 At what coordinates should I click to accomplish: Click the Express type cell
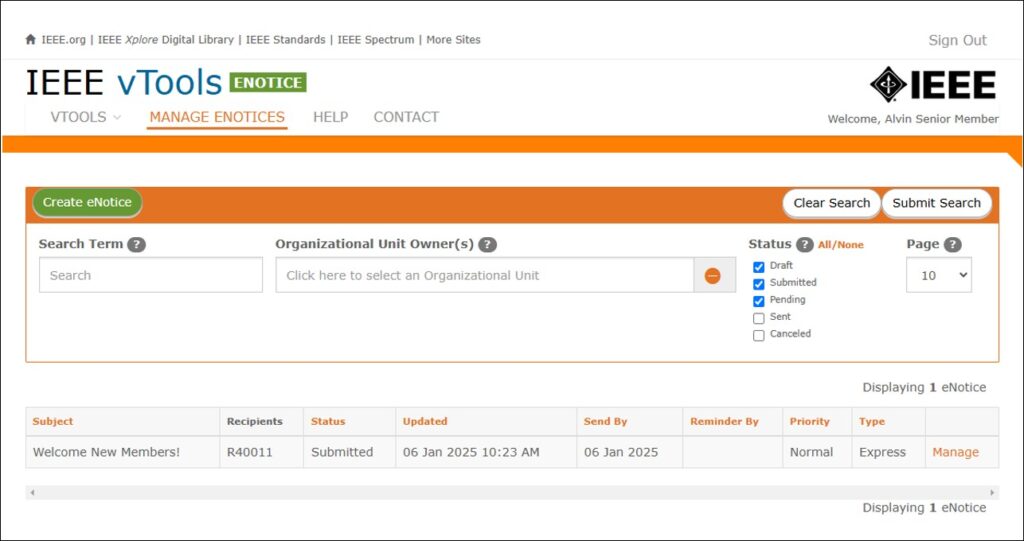coord(888,452)
